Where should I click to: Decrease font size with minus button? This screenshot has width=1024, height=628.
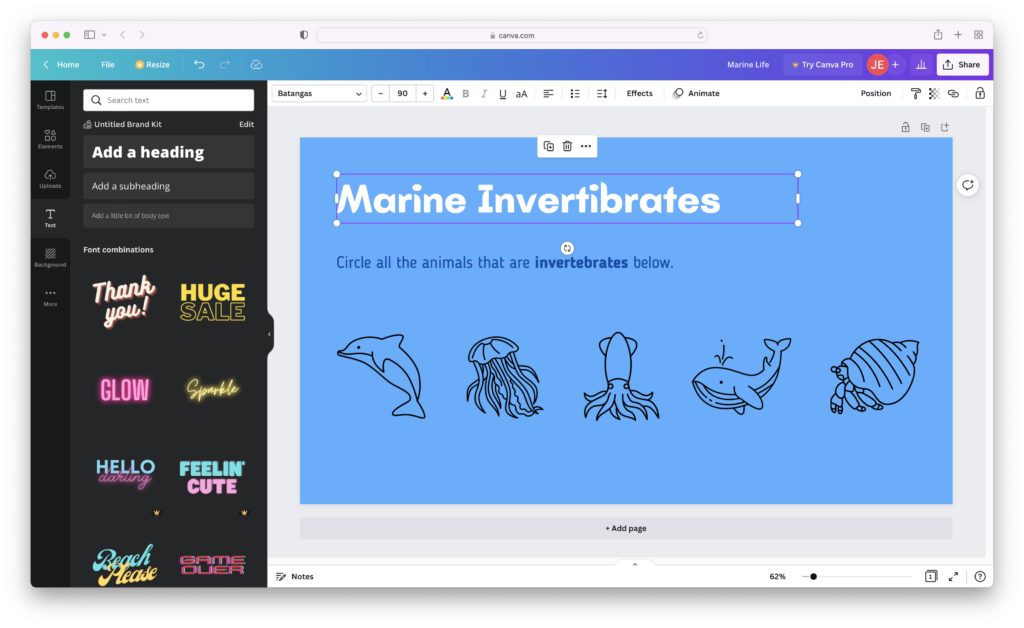click(381, 93)
